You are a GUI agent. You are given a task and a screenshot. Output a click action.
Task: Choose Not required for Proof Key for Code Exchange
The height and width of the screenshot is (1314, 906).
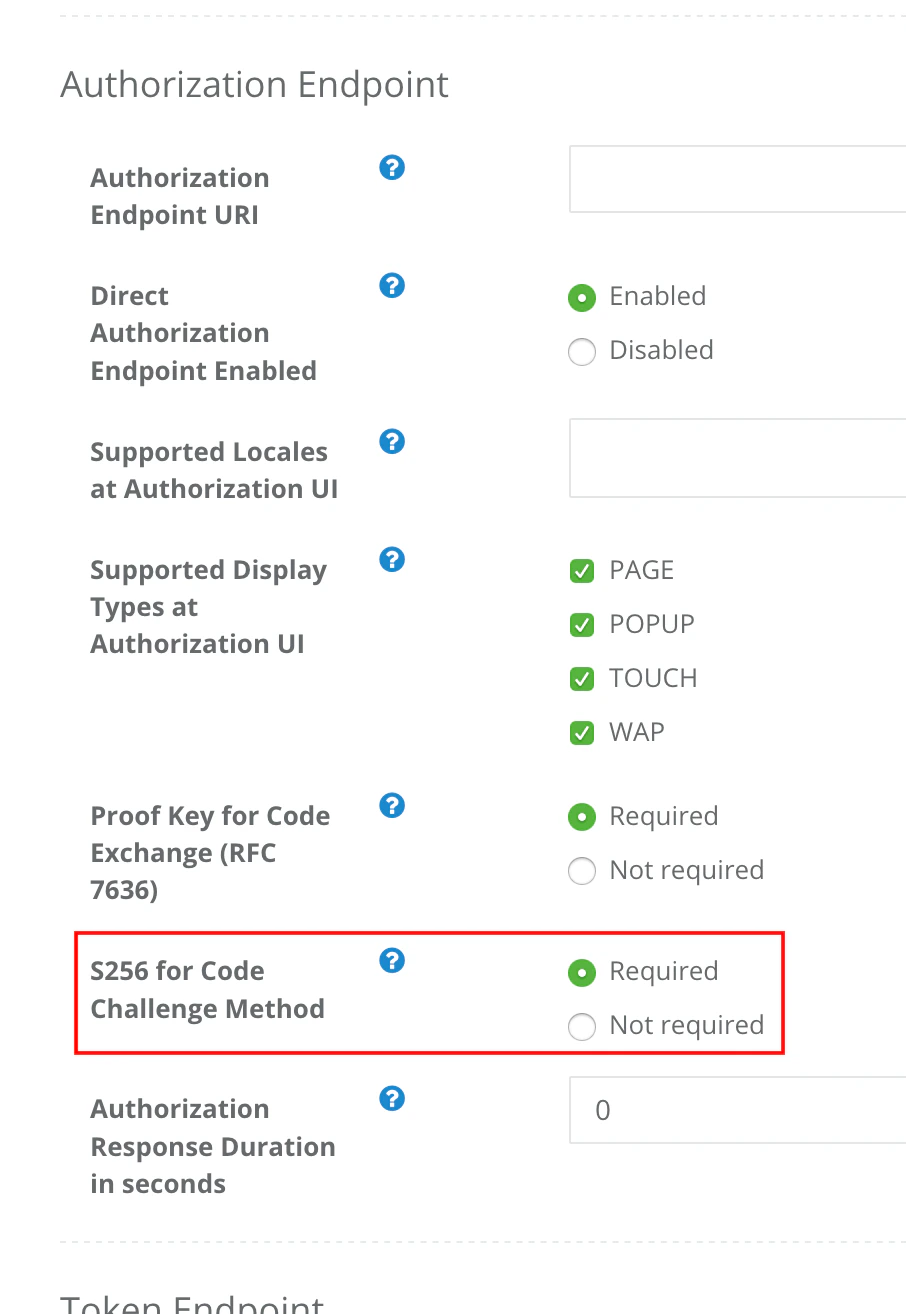(x=582, y=872)
